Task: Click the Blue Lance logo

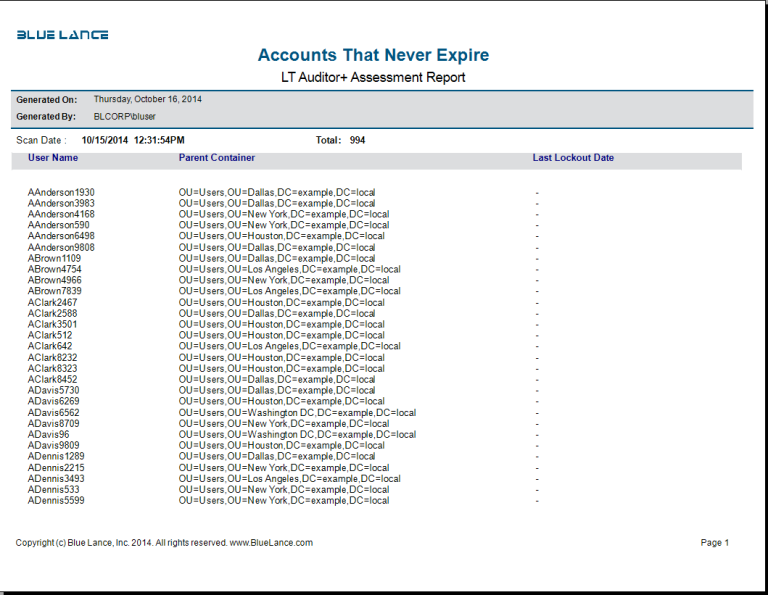Action: [62, 35]
